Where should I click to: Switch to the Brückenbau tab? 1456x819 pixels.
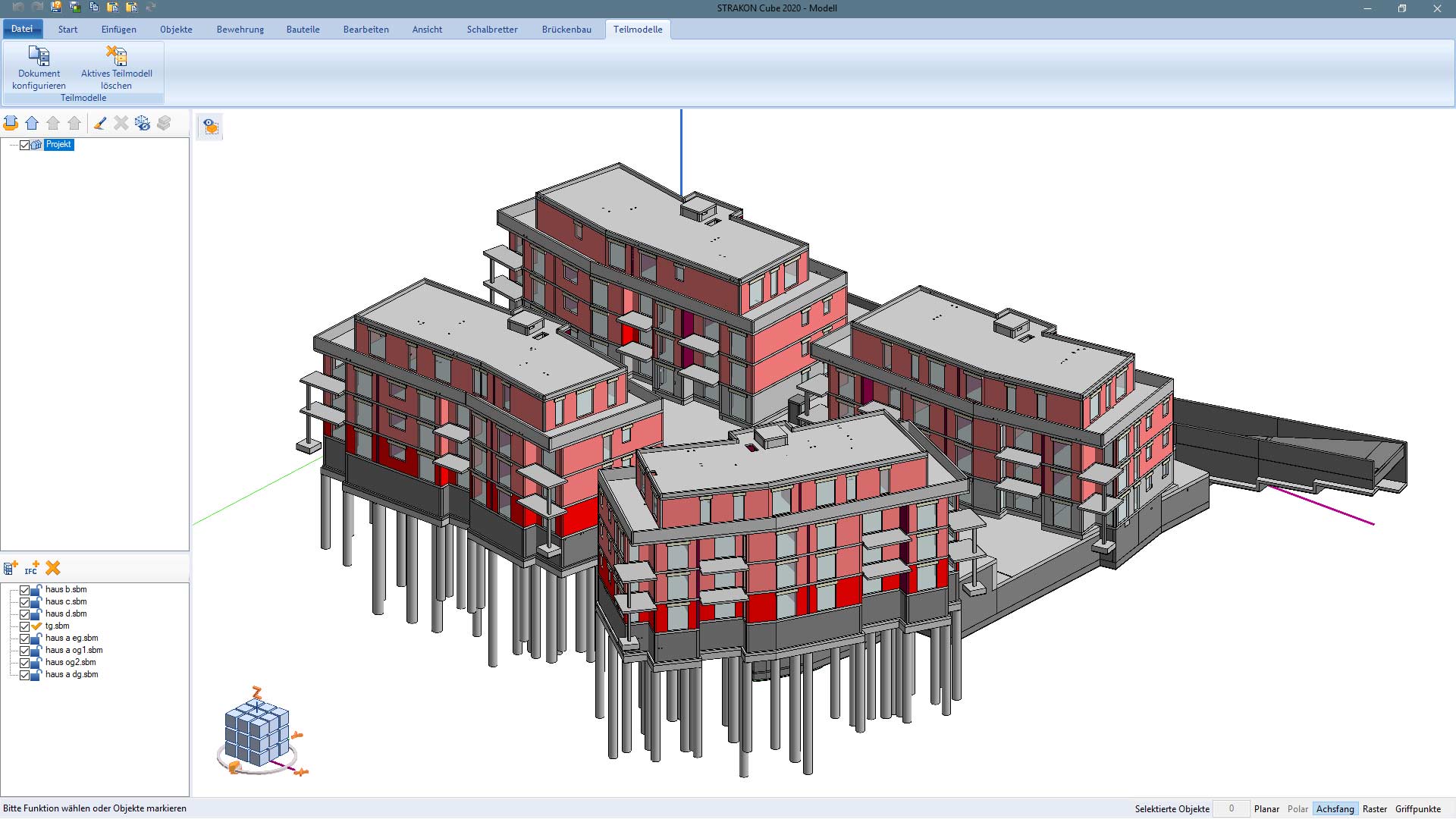[566, 30]
